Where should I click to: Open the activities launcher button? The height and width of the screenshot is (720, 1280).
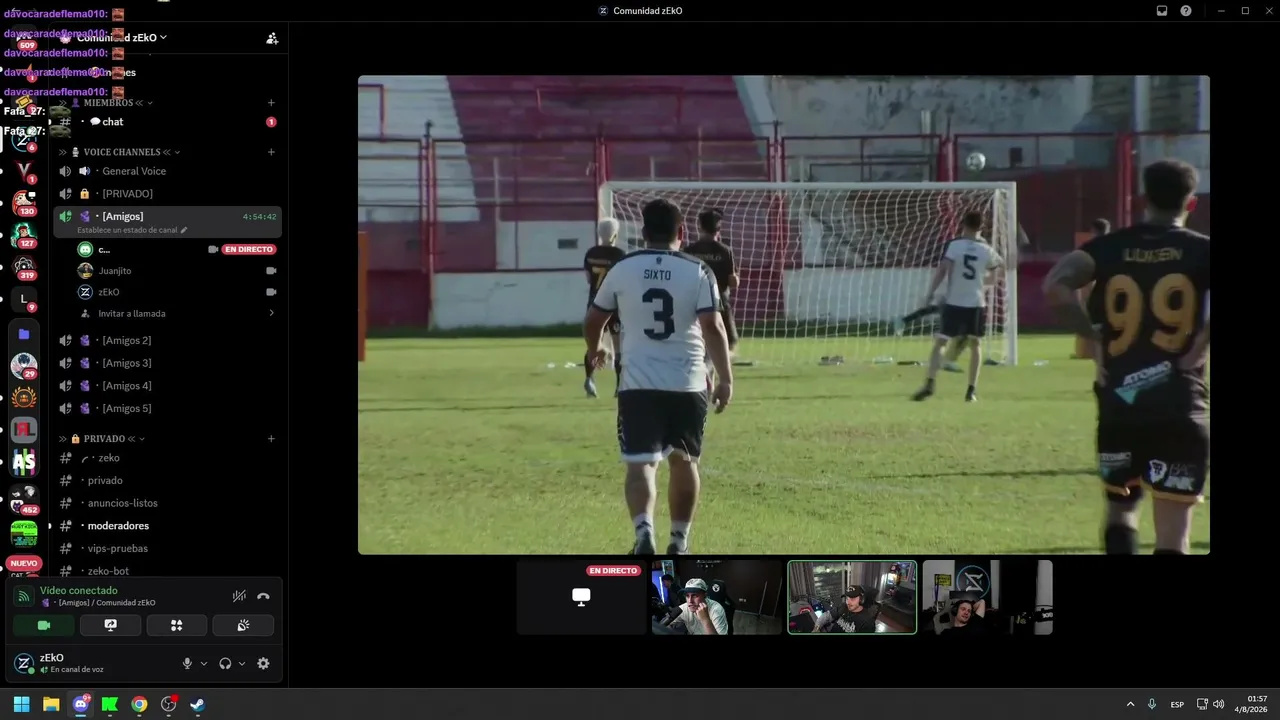[177, 625]
